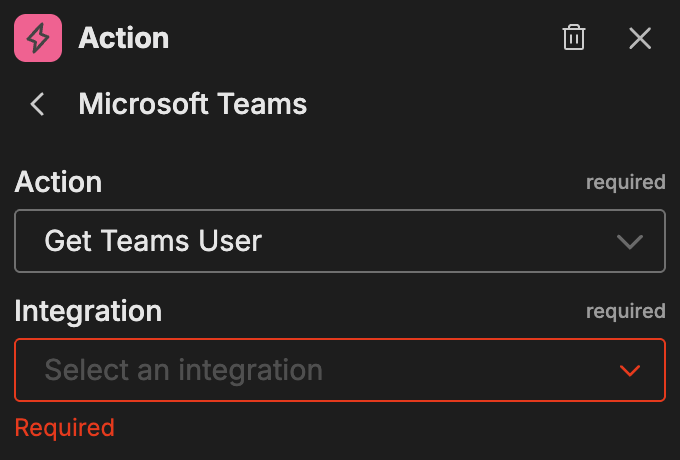Close the Action panel with the X
The image size is (680, 460).
(x=640, y=39)
